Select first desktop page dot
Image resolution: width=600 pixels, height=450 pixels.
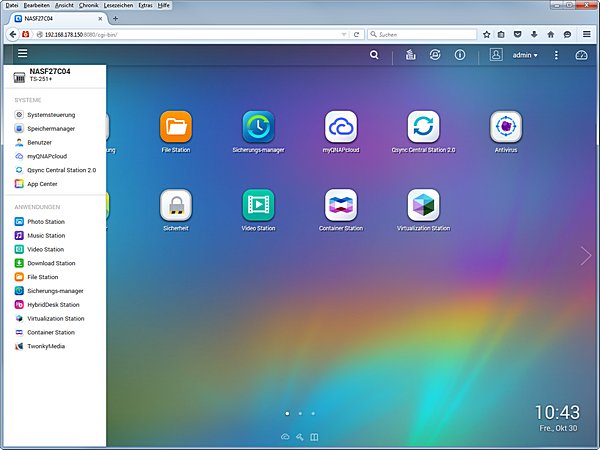point(287,413)
